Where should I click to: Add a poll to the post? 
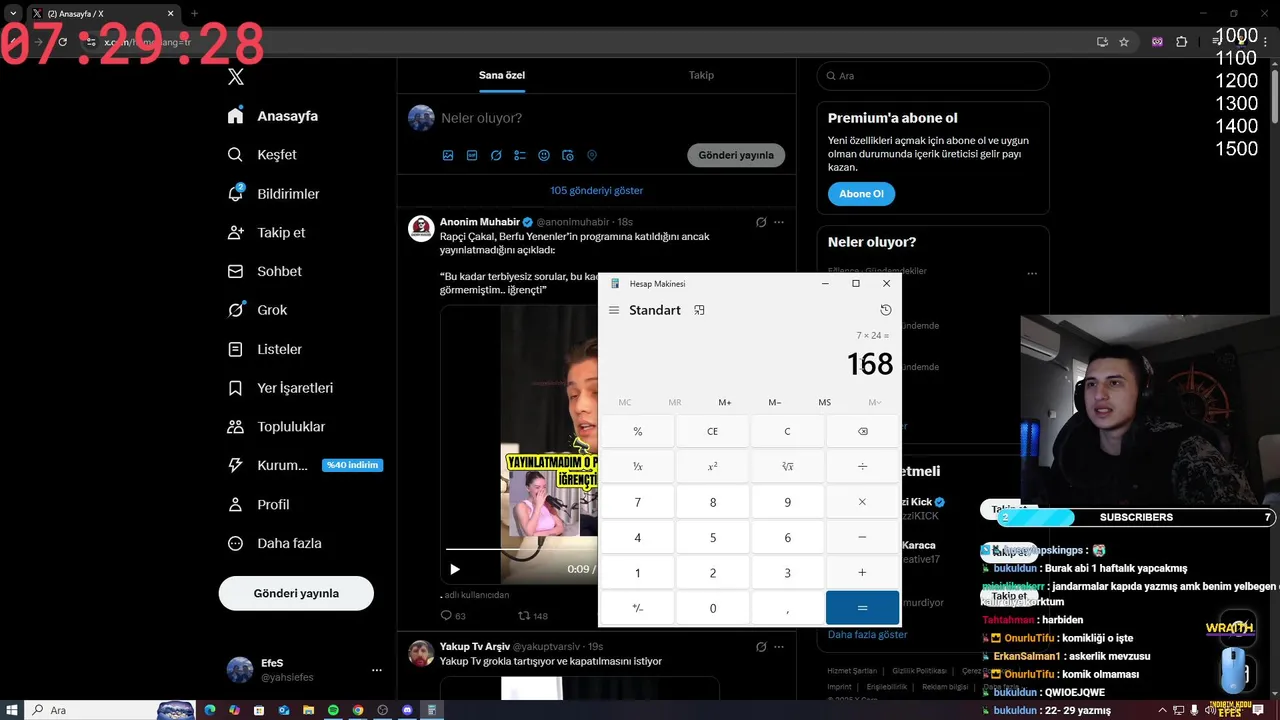pyautogui.click(x=520, y=155)
